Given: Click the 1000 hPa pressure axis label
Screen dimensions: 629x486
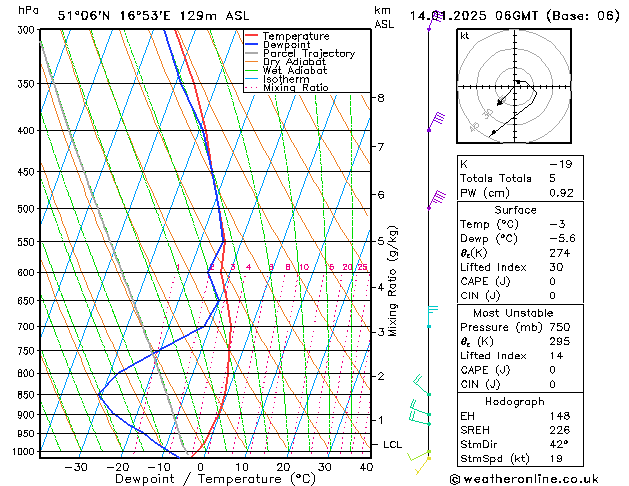Looking at the screenshot, I should pyautogui.click(x=26, y=452).
